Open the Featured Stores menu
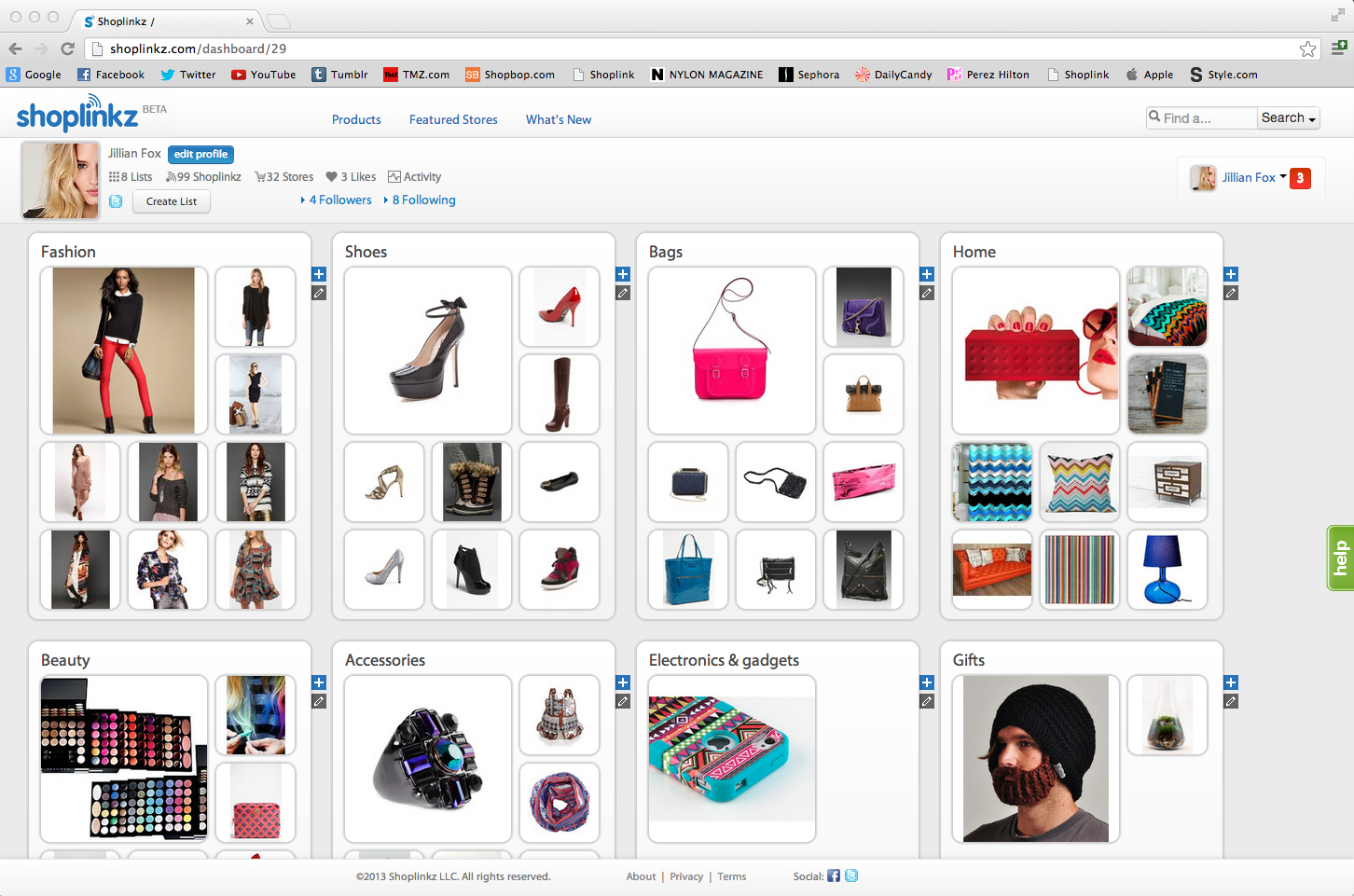 point(453,119)
